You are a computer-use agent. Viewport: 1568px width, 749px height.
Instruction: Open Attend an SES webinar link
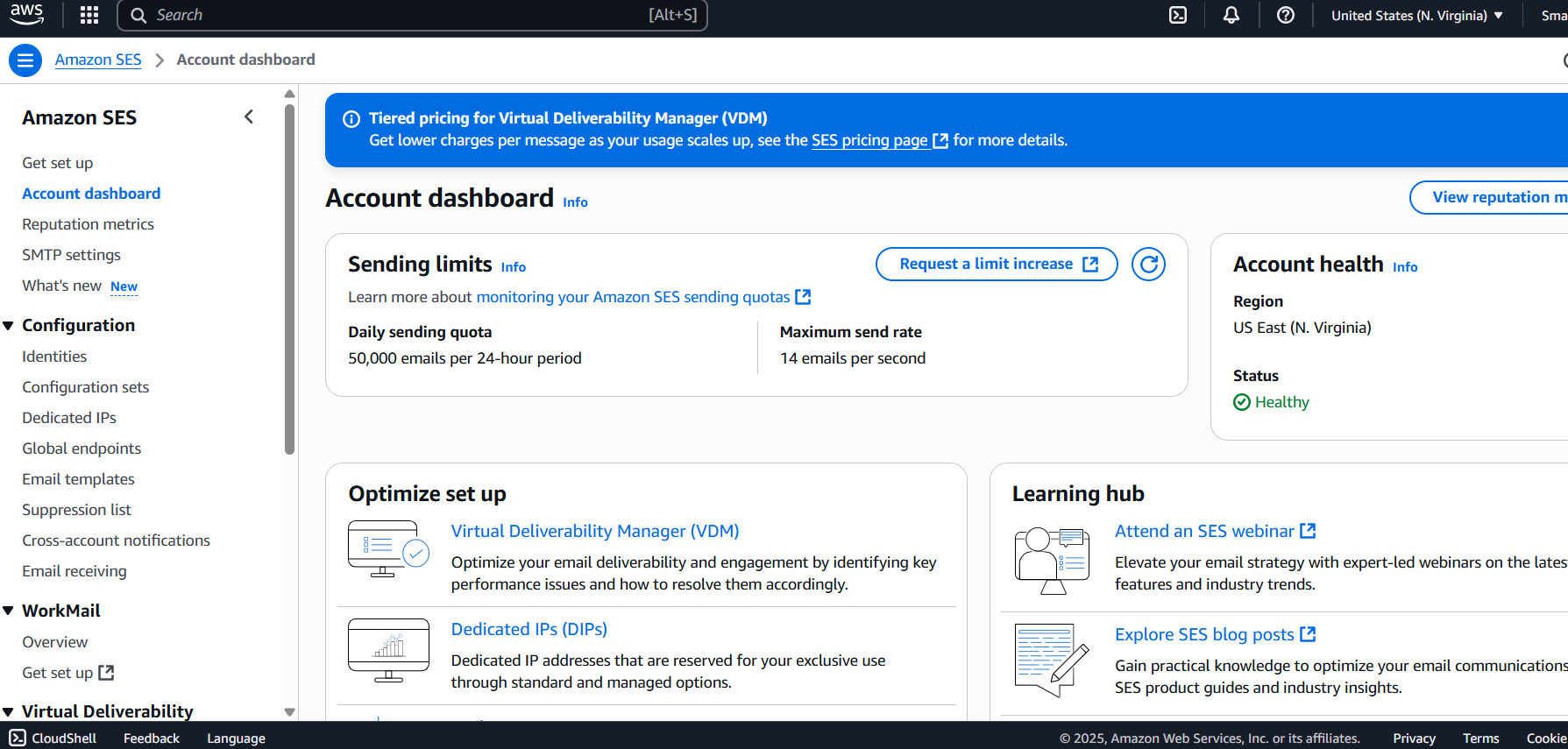(1215, 531)
